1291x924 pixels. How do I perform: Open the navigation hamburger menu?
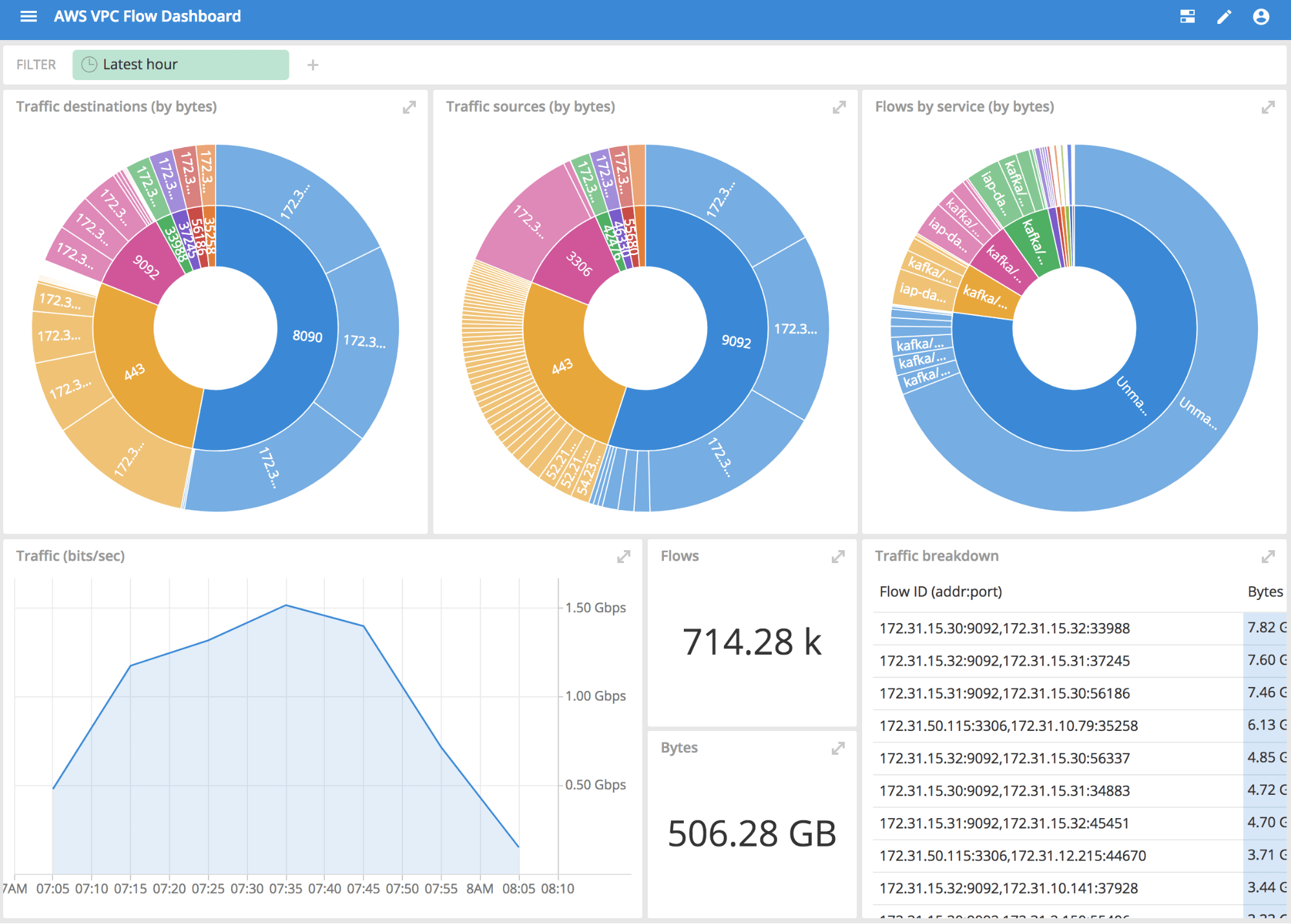tap(29, 16)
